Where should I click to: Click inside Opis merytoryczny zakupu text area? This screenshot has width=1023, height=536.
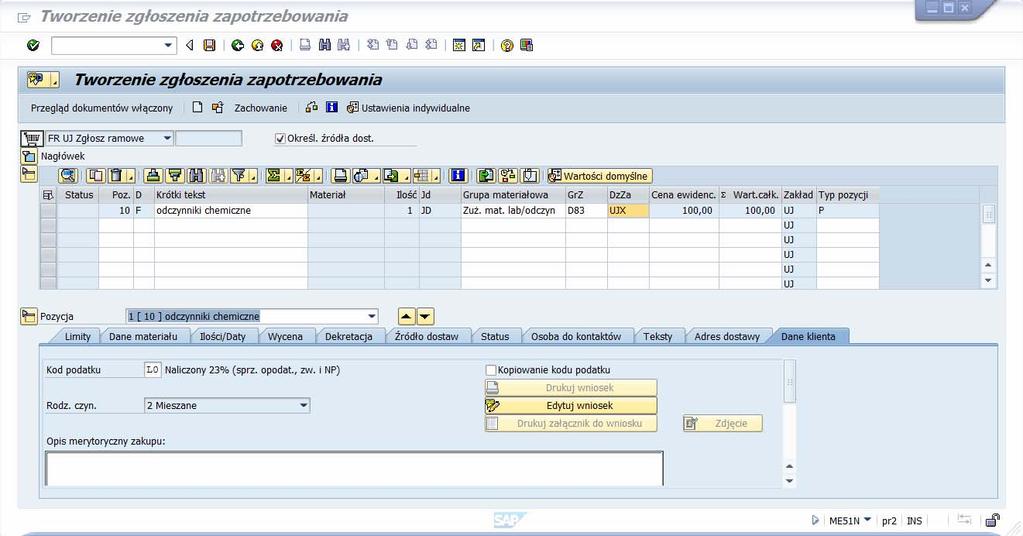(x=354, y=468)
